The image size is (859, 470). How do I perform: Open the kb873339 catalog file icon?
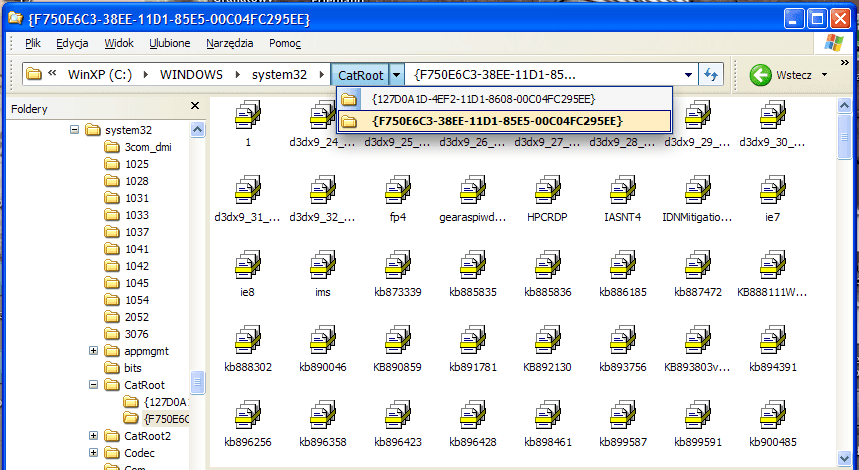397,264
